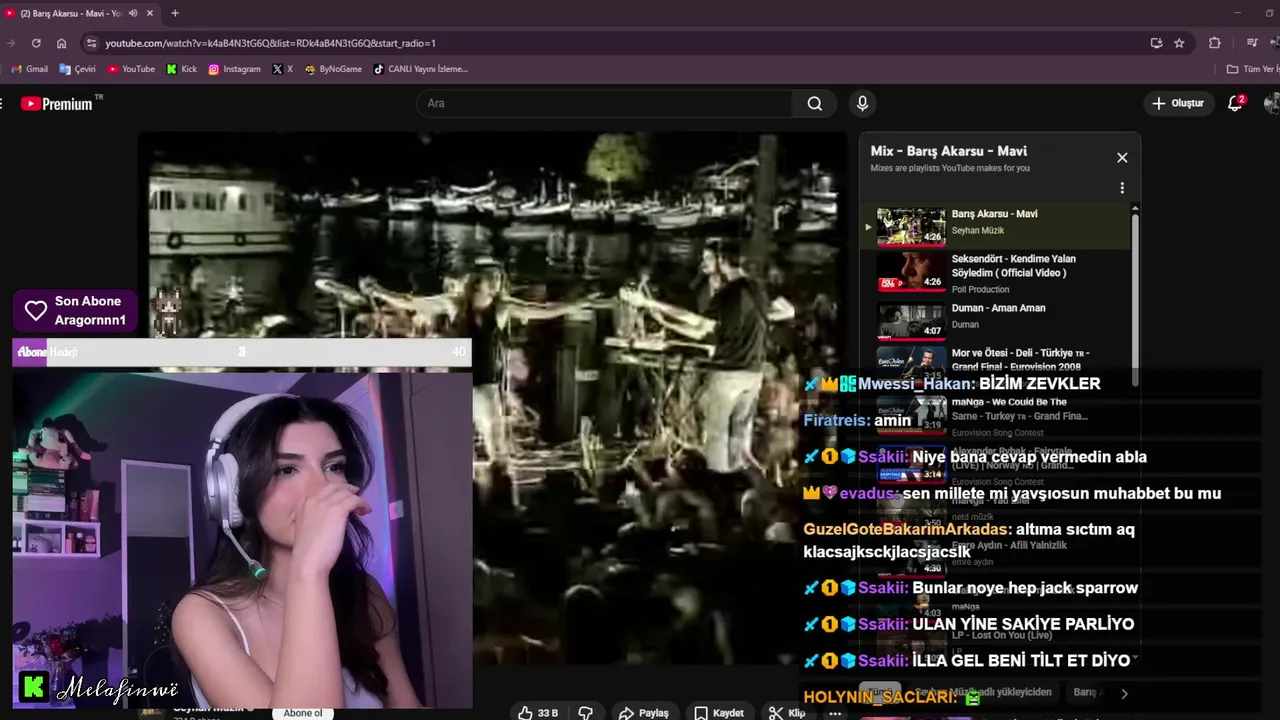Click 'Bunlar noye hep jack sparrow' message
Viewport: 1280px width, 720px height.
point(1025,588)
